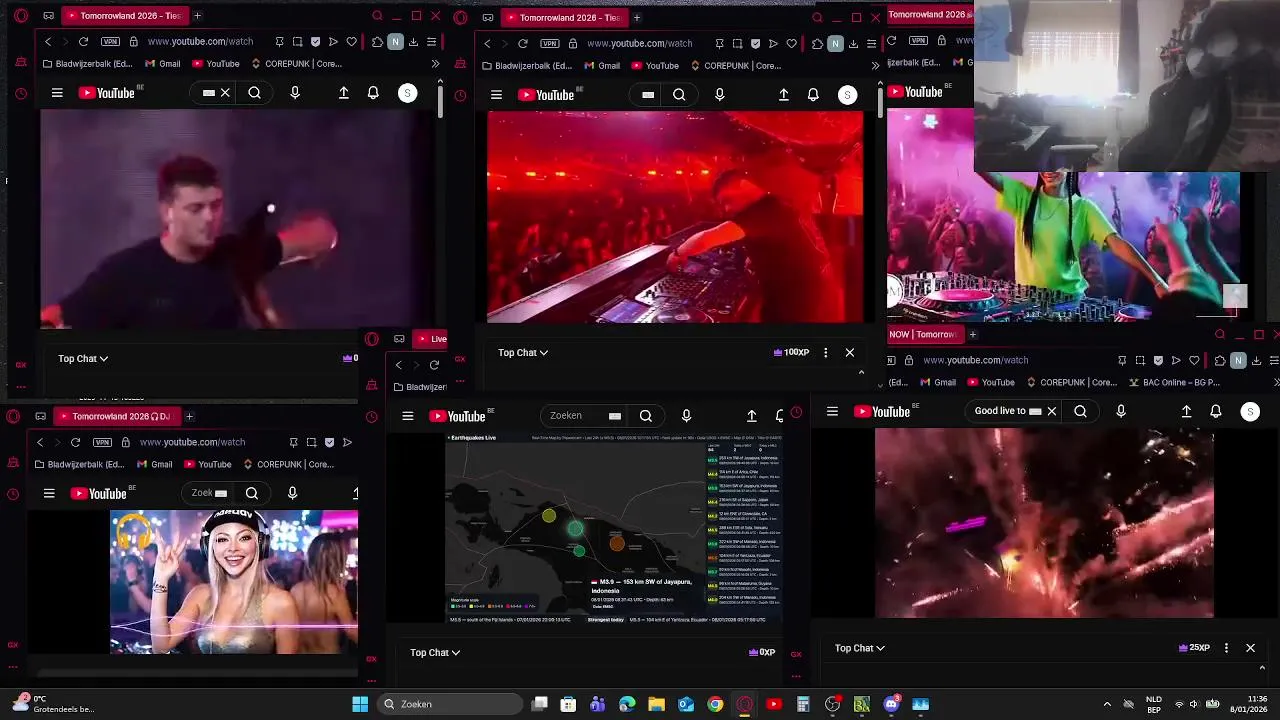Close chat panel beside 100XP

(x=850, y=352)
